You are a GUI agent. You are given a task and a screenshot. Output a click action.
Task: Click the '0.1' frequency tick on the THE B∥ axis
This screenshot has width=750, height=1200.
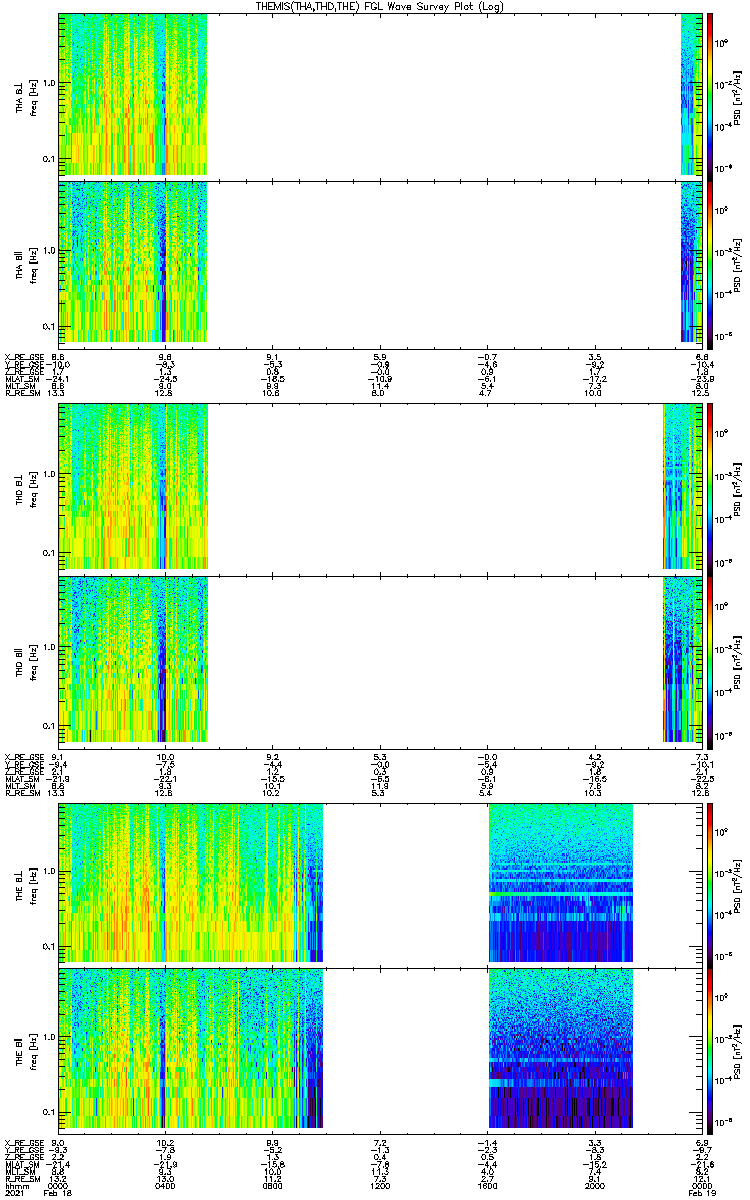(48, 1112)
